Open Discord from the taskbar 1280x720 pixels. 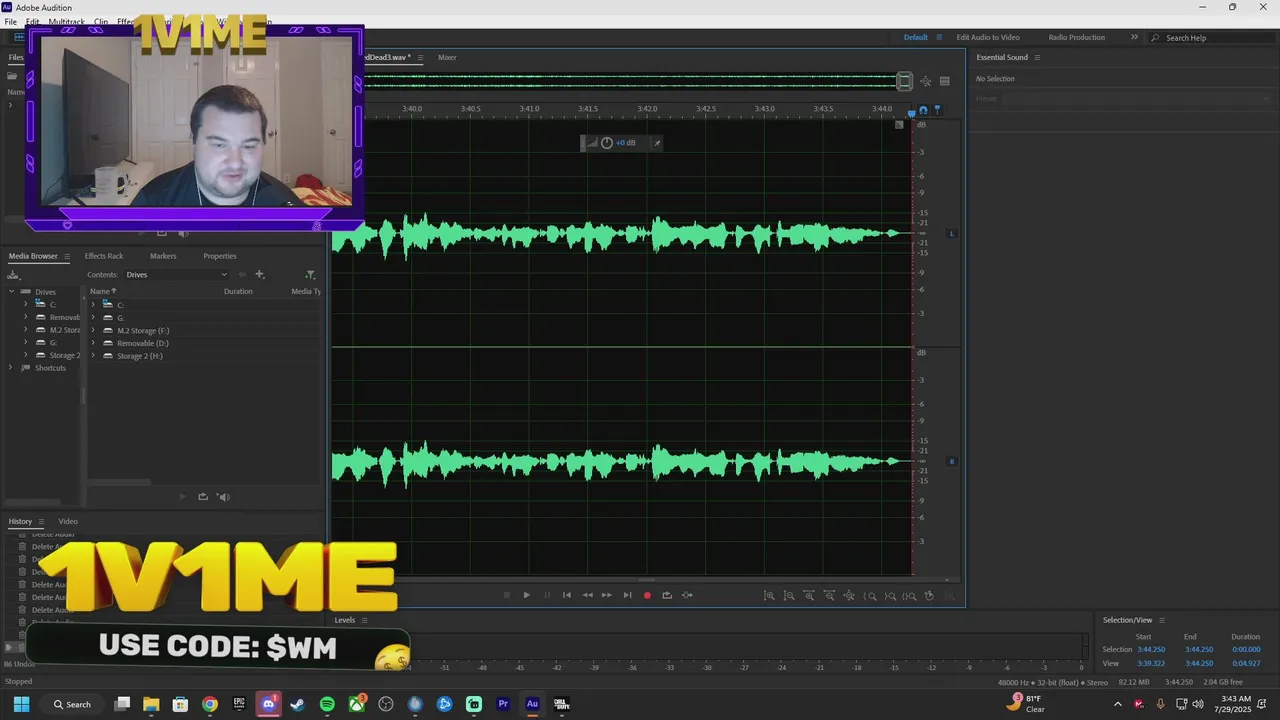(x=268, y=704)
